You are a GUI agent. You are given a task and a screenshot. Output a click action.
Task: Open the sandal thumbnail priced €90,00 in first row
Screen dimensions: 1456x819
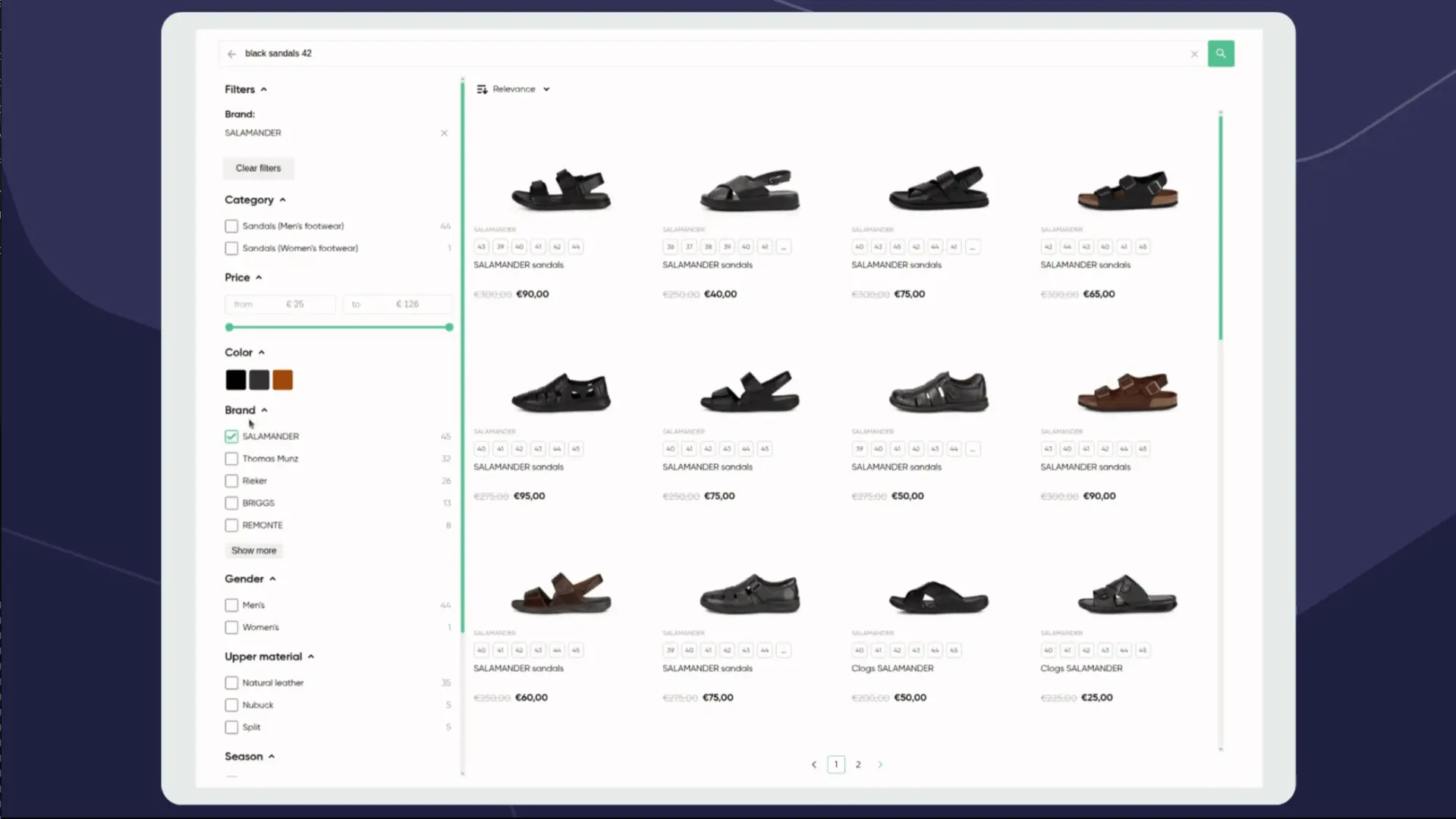(561, 190)
